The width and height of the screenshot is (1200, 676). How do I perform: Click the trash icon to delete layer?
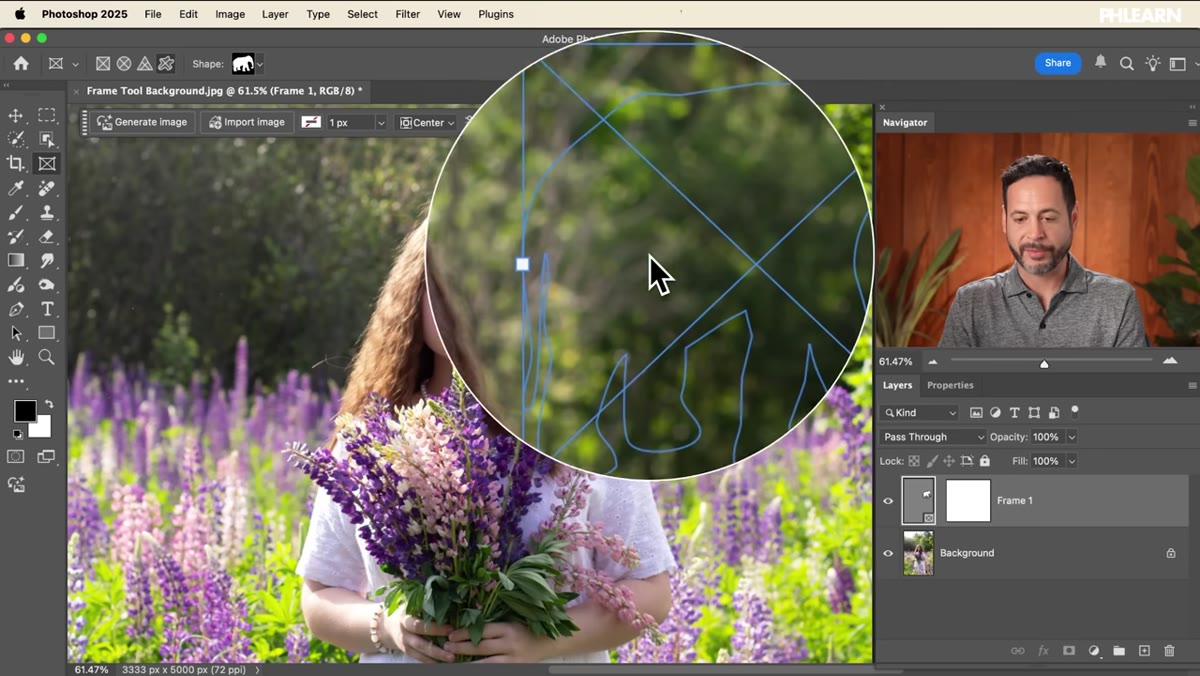(x=1169, y=651)
